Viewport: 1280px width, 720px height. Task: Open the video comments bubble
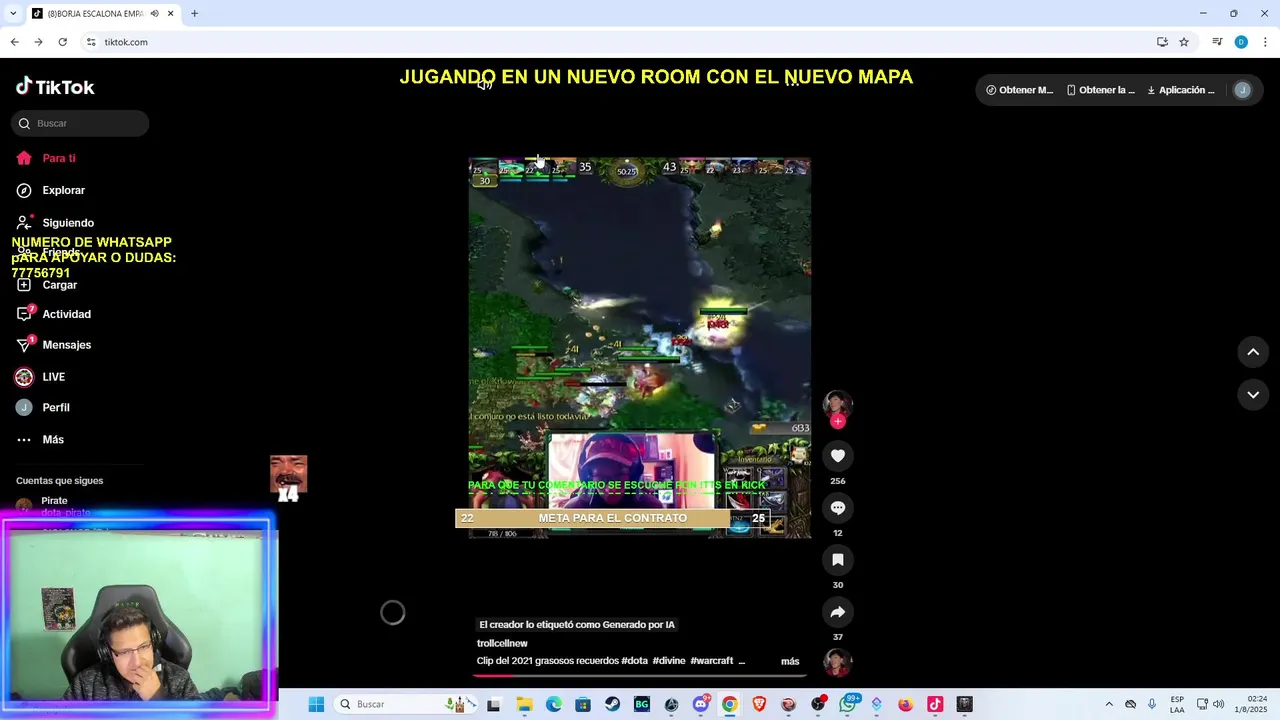(x=838, y=508)
